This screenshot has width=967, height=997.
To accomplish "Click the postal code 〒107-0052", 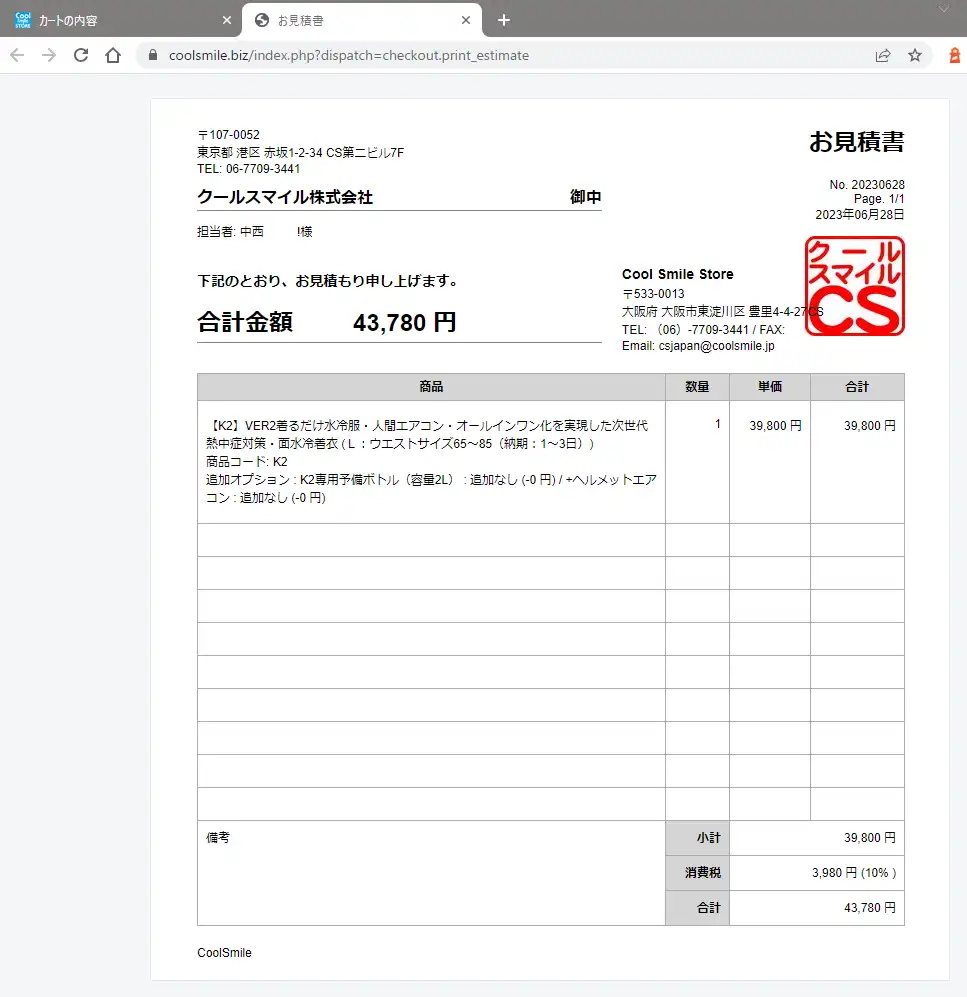I will (228, 135).
